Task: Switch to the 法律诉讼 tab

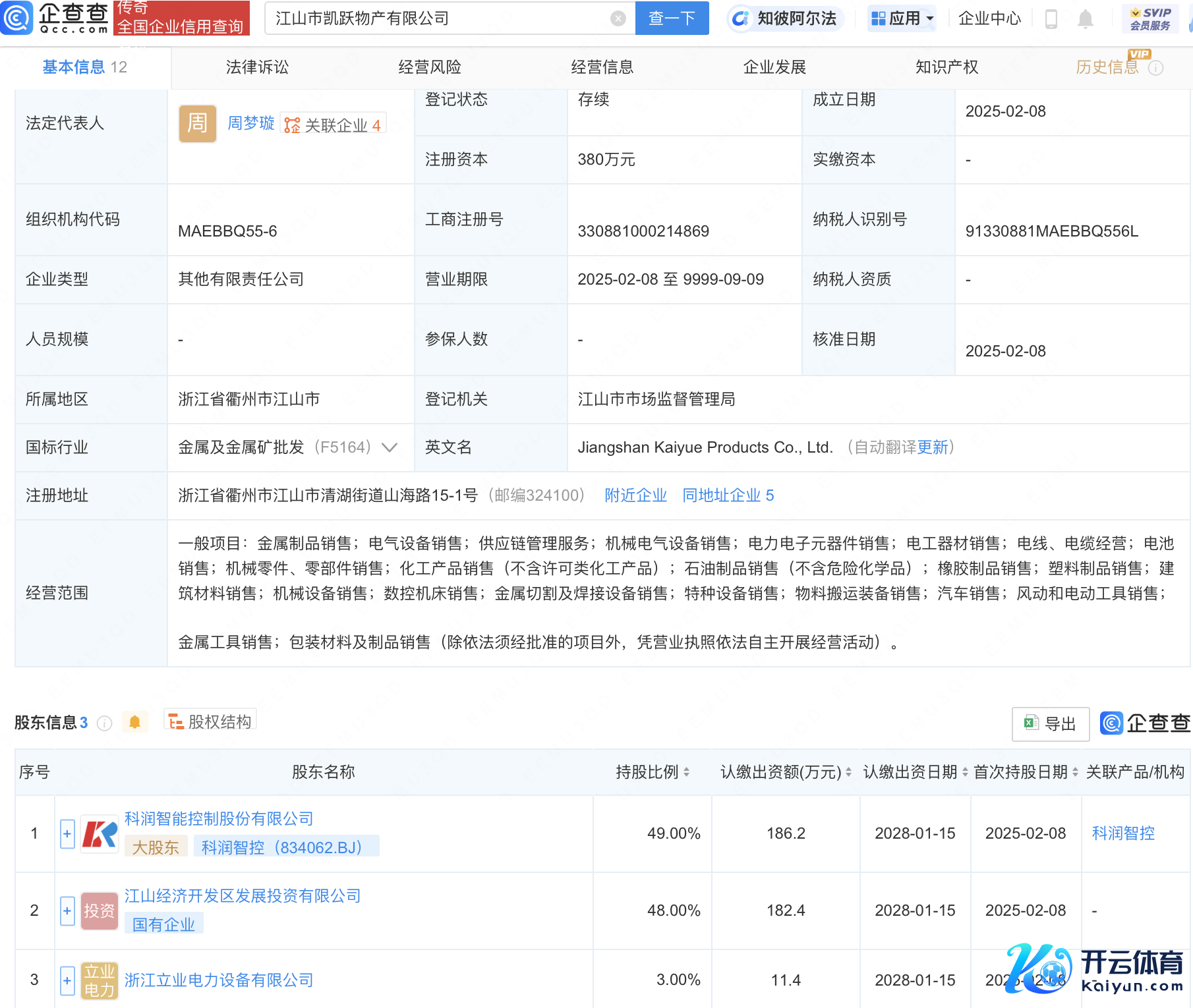Action: click(257, 67)
